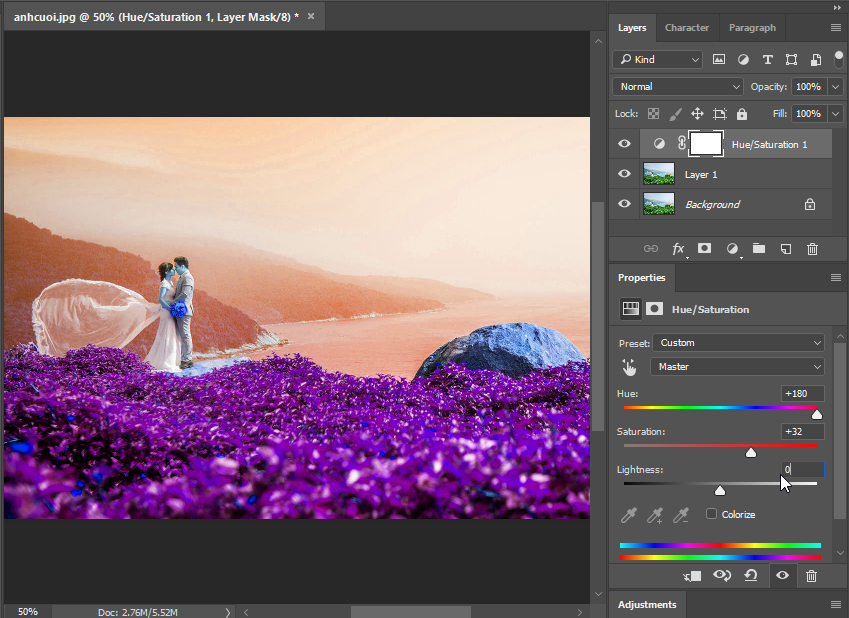Viewport: 849px width, 618px height.
Task: Delete layer using Layers panel trash icon
Action: coord(812,249)
